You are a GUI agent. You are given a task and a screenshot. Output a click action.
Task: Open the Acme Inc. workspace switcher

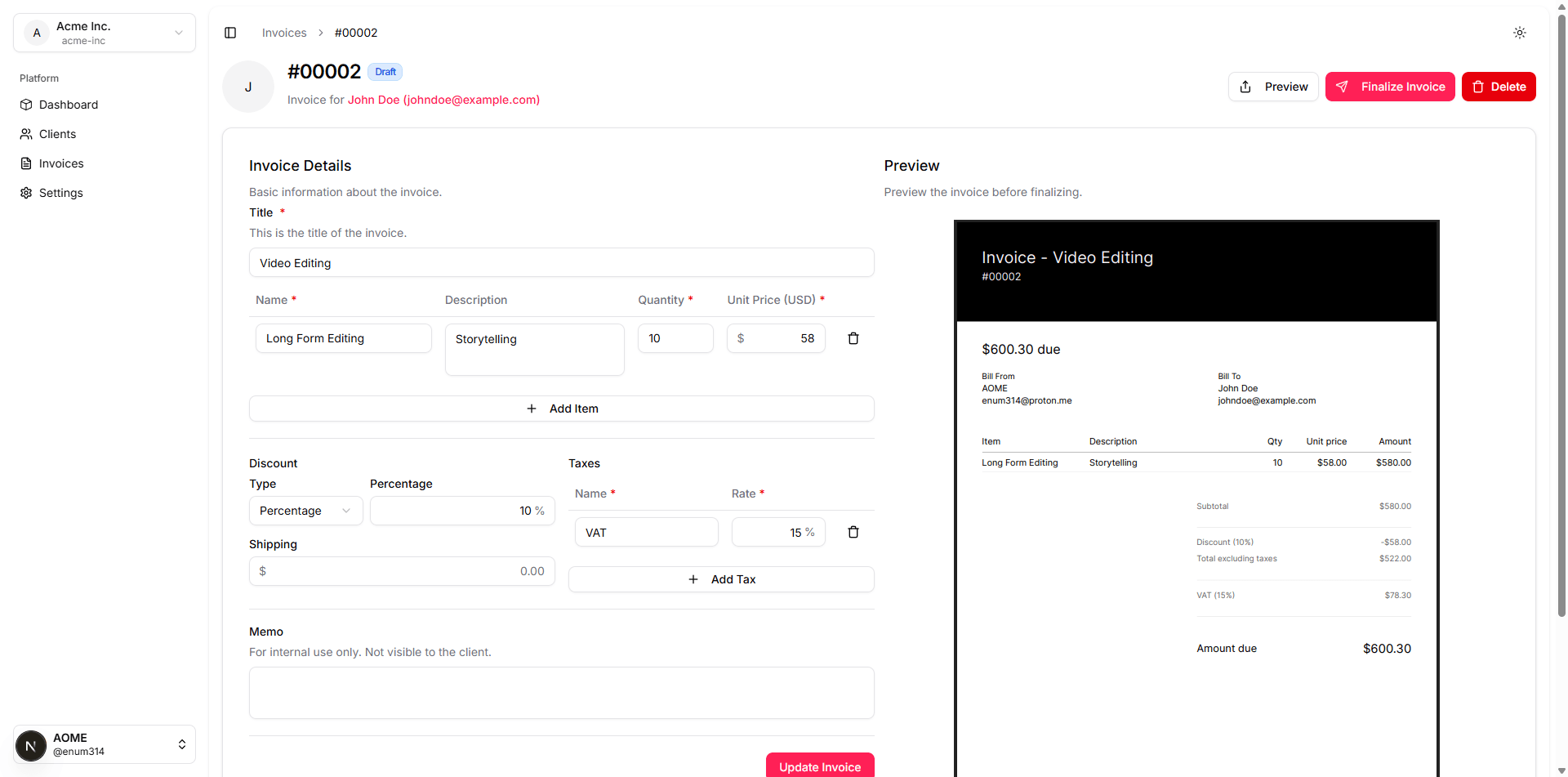tap(105, 33)
